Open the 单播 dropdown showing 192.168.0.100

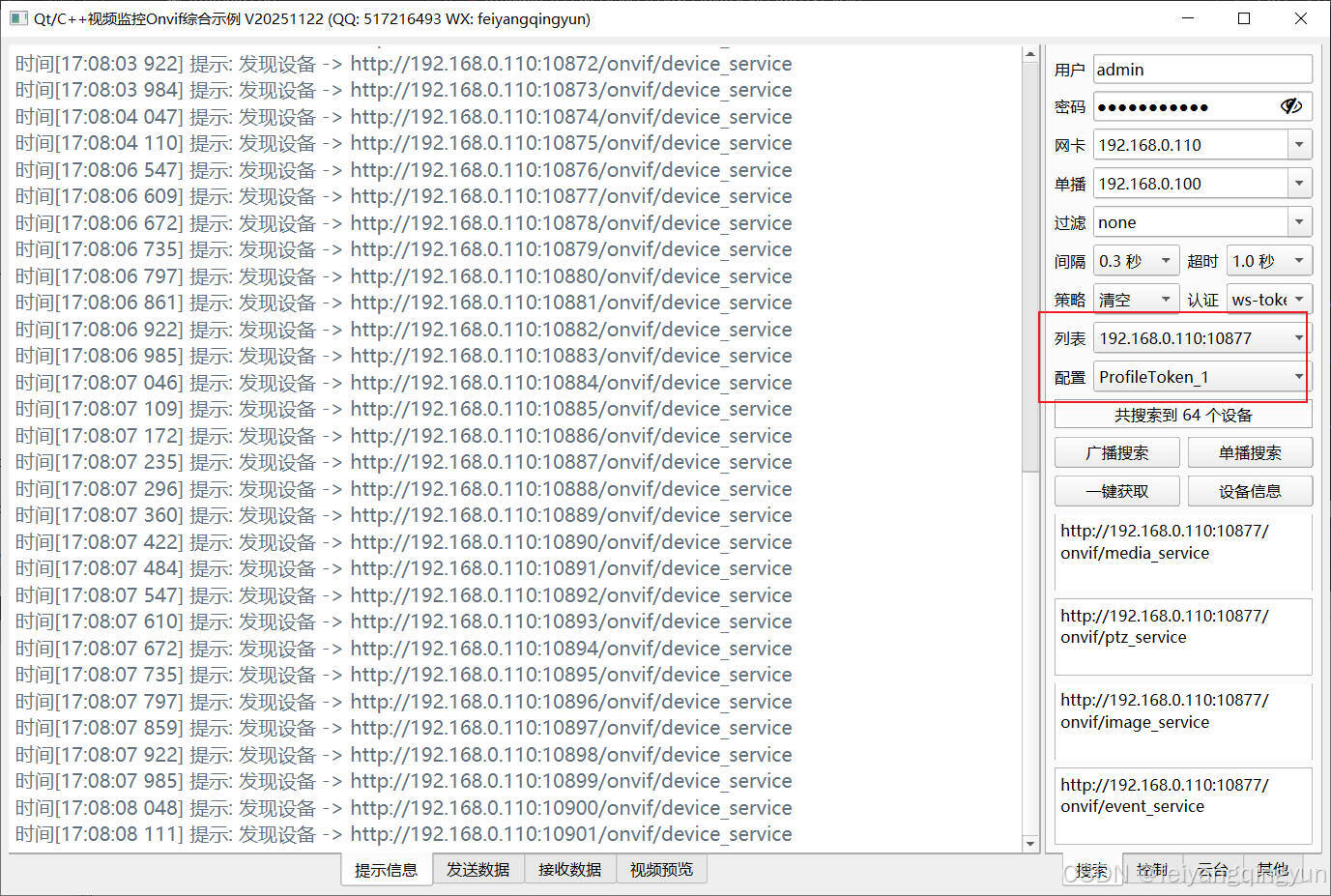pos(1202,184)
